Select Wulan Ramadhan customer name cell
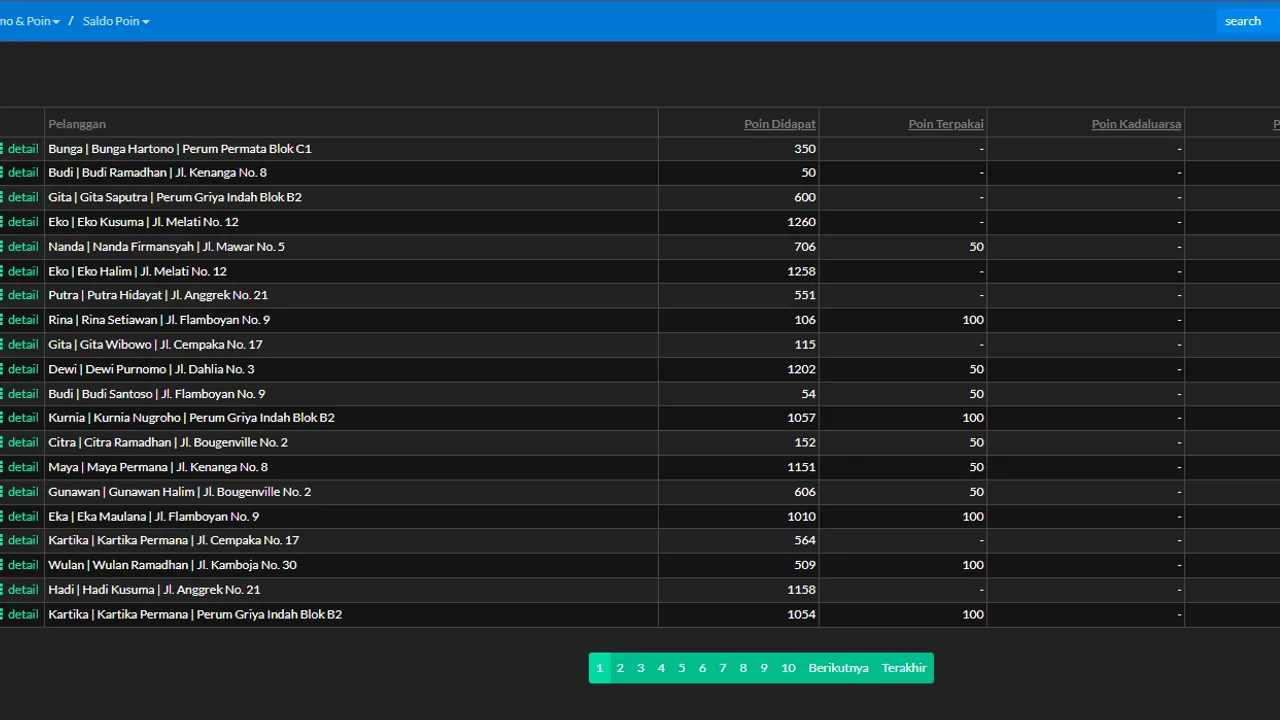 351,565
